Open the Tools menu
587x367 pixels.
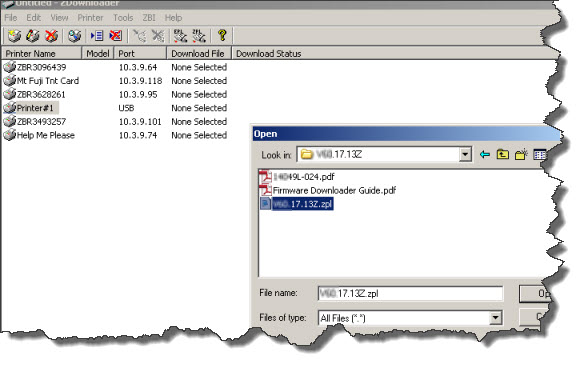coord(123,18)
